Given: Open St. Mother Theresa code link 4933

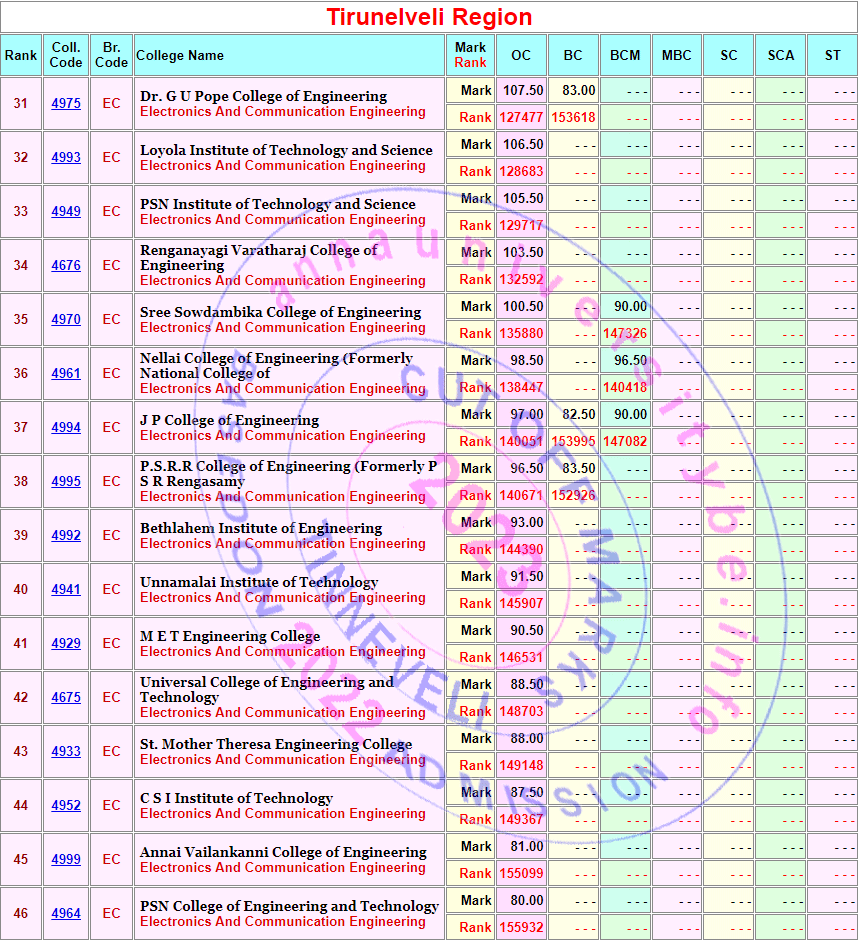Looking at the screenshot, I should click(66, 752).
